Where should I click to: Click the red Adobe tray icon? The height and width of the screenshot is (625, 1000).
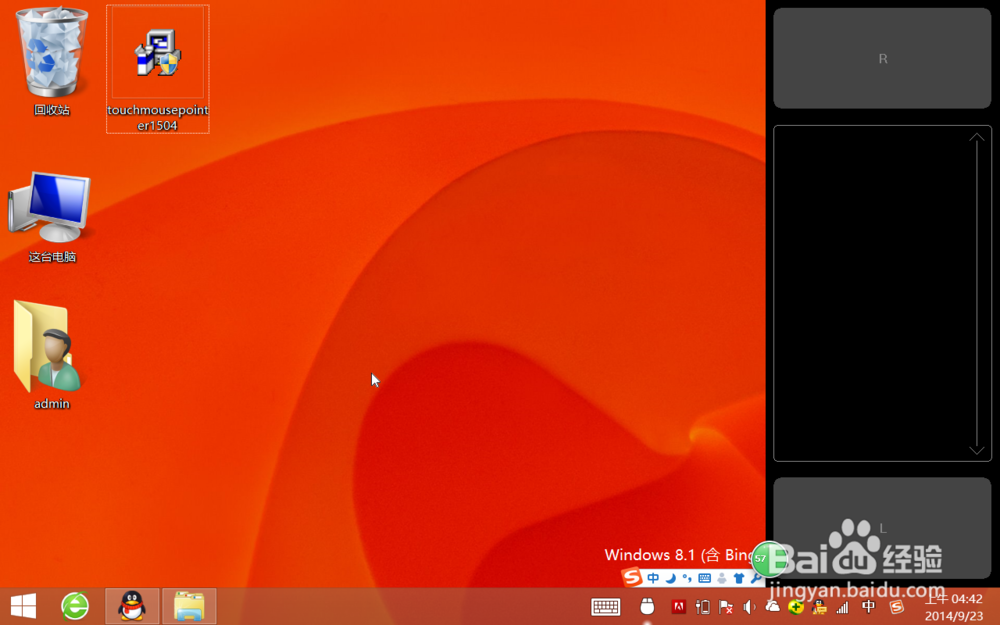coord(679,607)
